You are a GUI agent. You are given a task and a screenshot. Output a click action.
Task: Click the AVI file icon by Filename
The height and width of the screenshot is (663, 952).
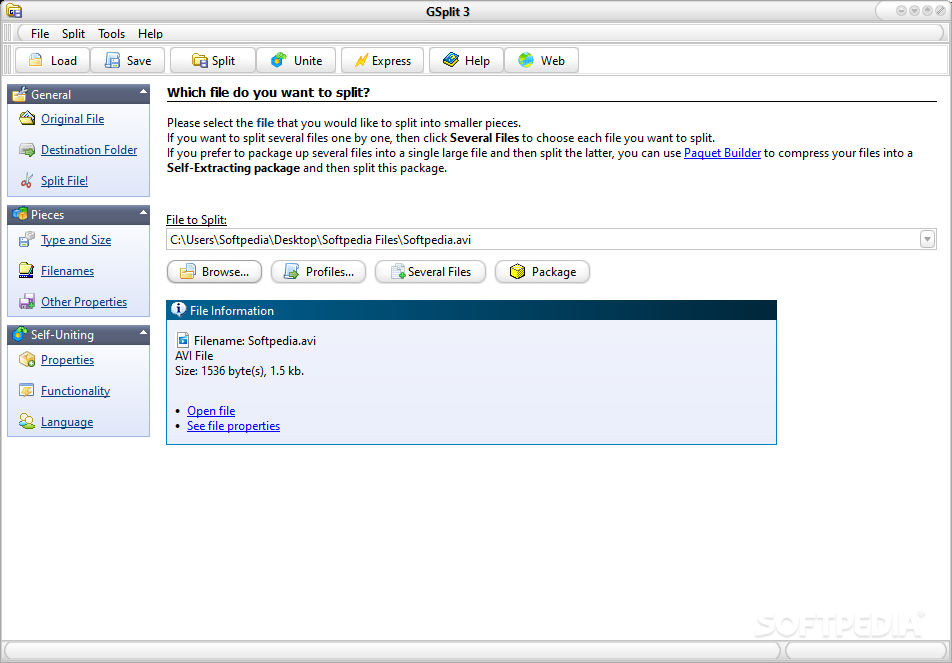coord(183,340)
